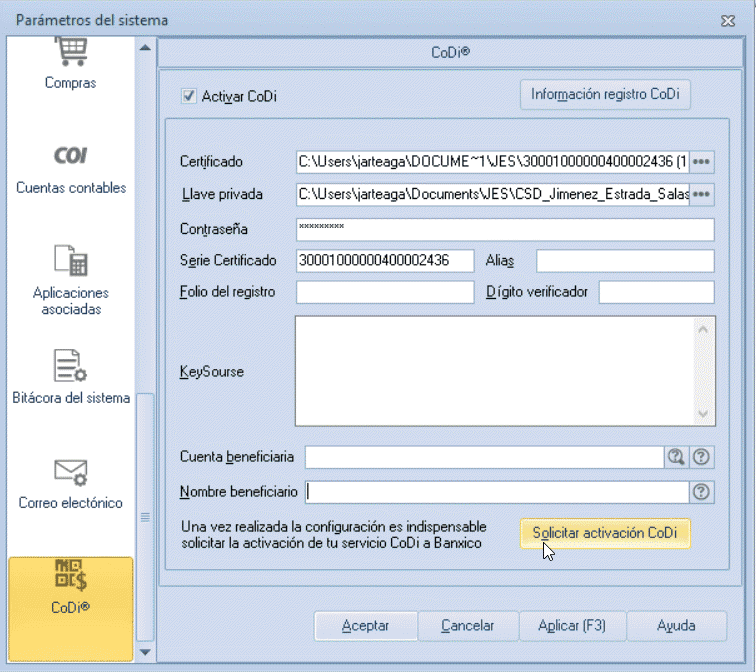Browse for Llave privada file with ellipsis button

[702, 194]
